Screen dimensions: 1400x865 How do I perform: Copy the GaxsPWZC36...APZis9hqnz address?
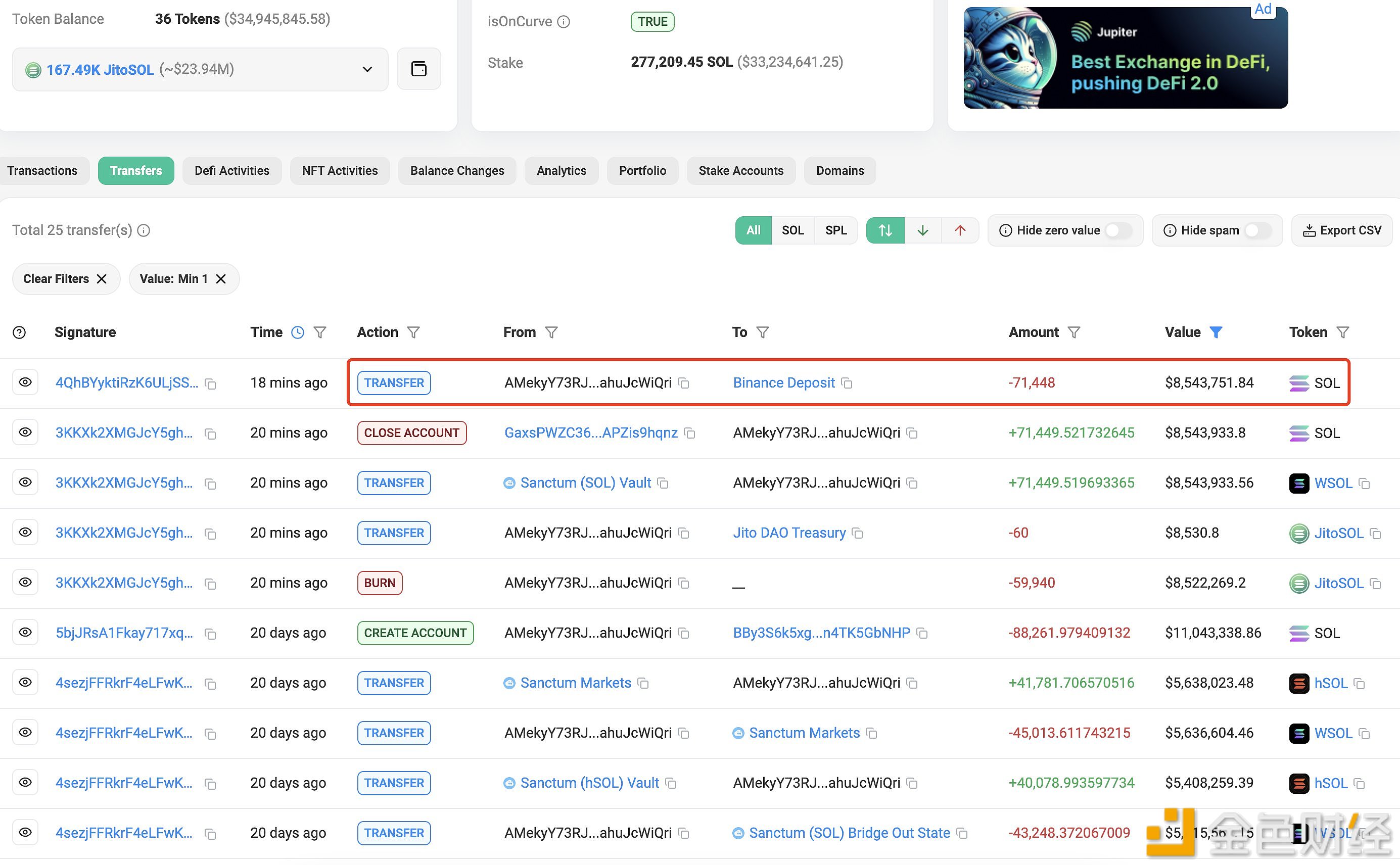(x=690, y=434)
